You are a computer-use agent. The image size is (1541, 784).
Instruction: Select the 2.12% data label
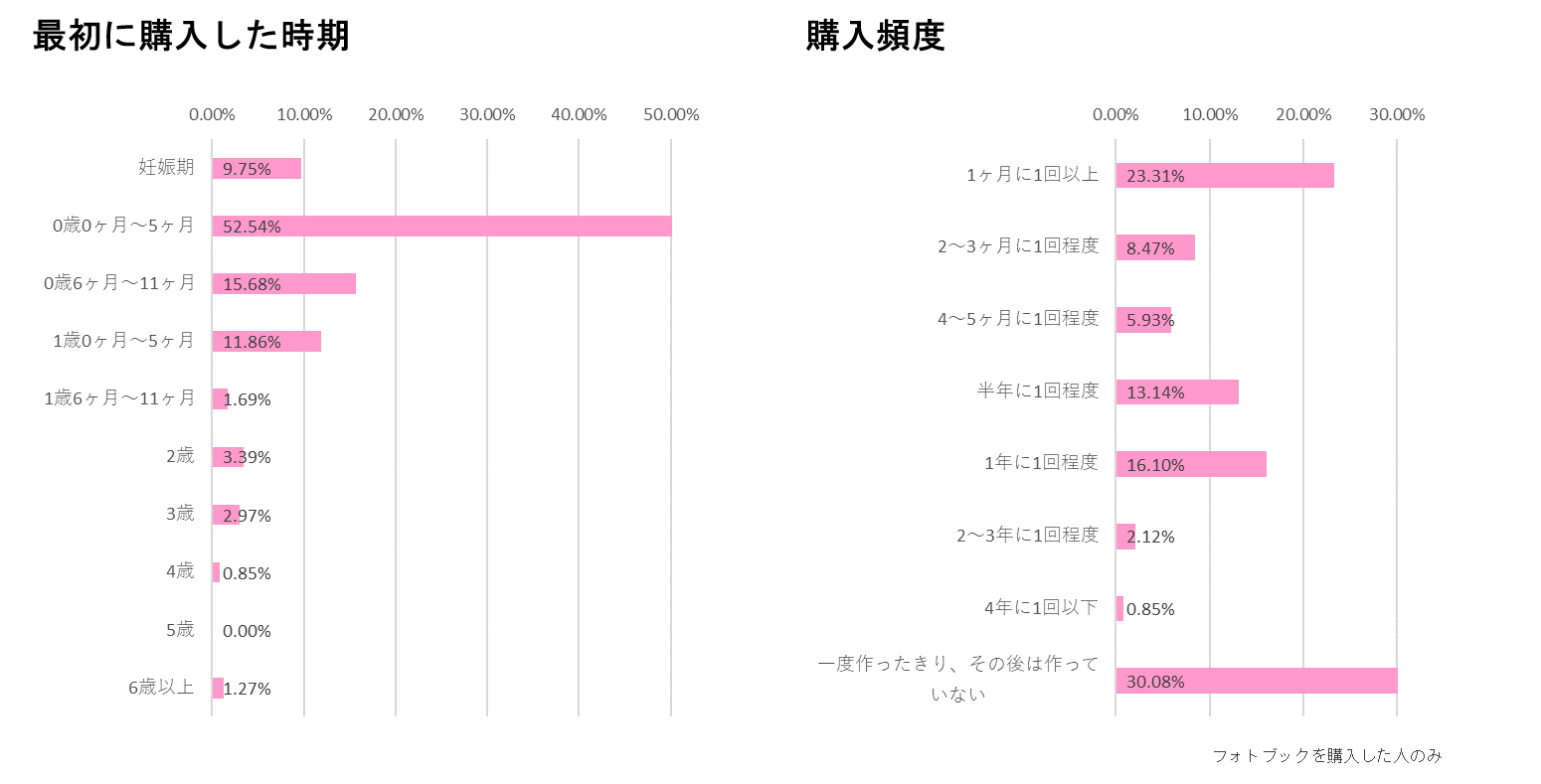pyautogui.click(x=1151, y=537)
